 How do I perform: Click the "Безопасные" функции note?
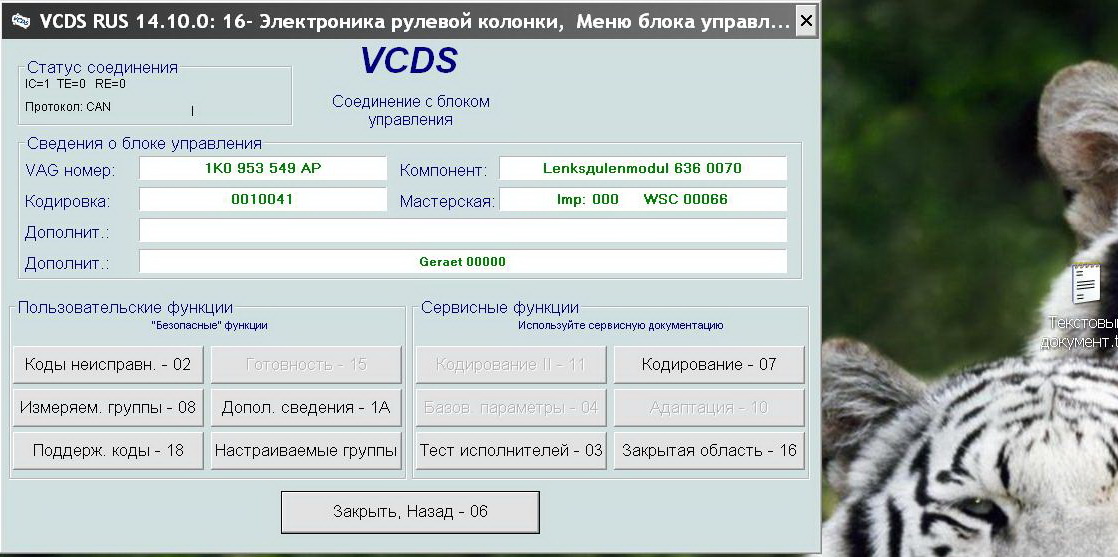[x=210, y=325]
